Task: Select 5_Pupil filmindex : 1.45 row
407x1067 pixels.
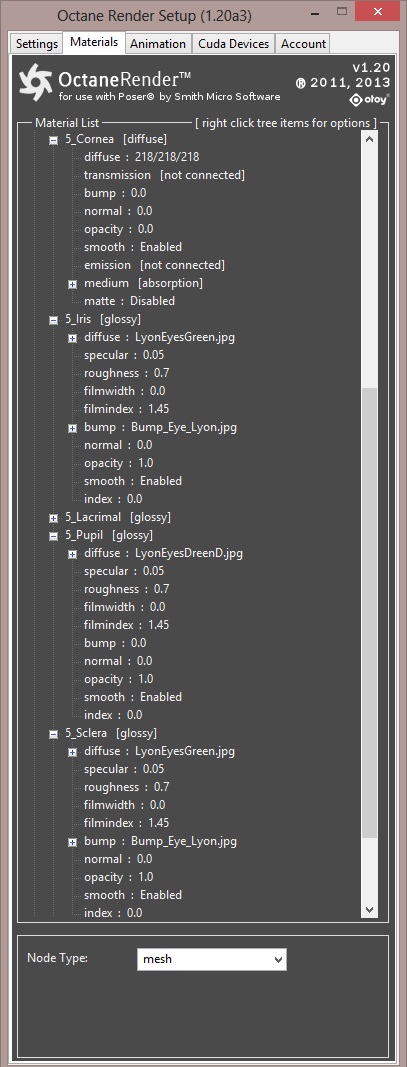Action: click(x=127, y=625)
